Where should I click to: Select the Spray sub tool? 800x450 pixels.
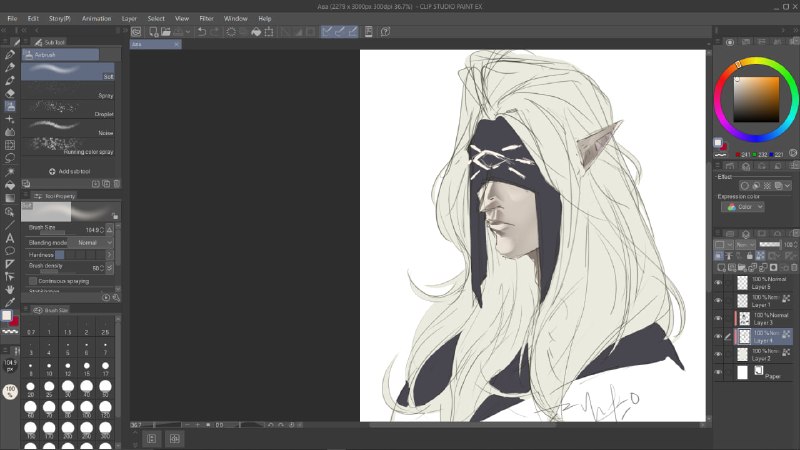(x=68, y=91)
